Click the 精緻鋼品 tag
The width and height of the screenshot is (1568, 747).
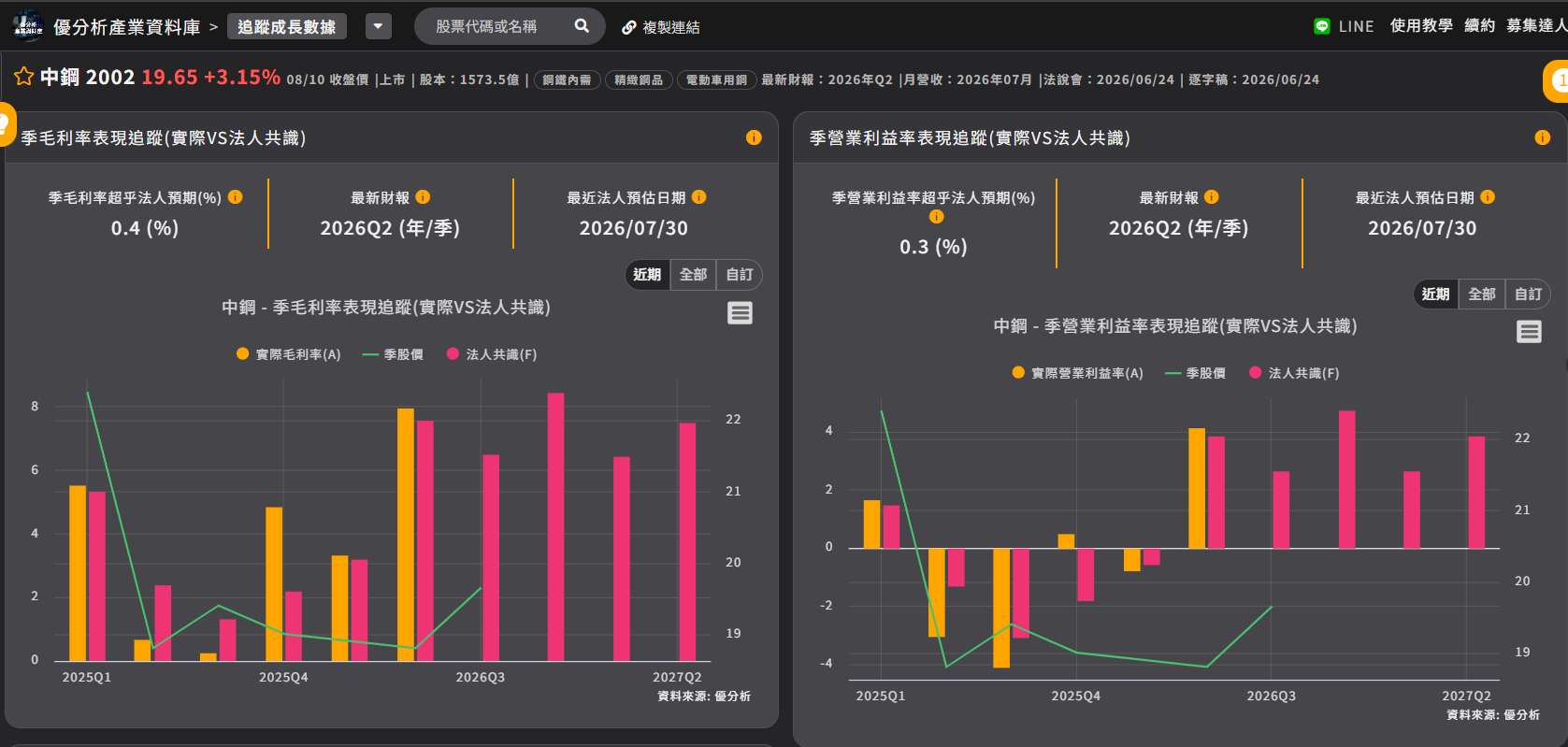click(x=639, y=80)
